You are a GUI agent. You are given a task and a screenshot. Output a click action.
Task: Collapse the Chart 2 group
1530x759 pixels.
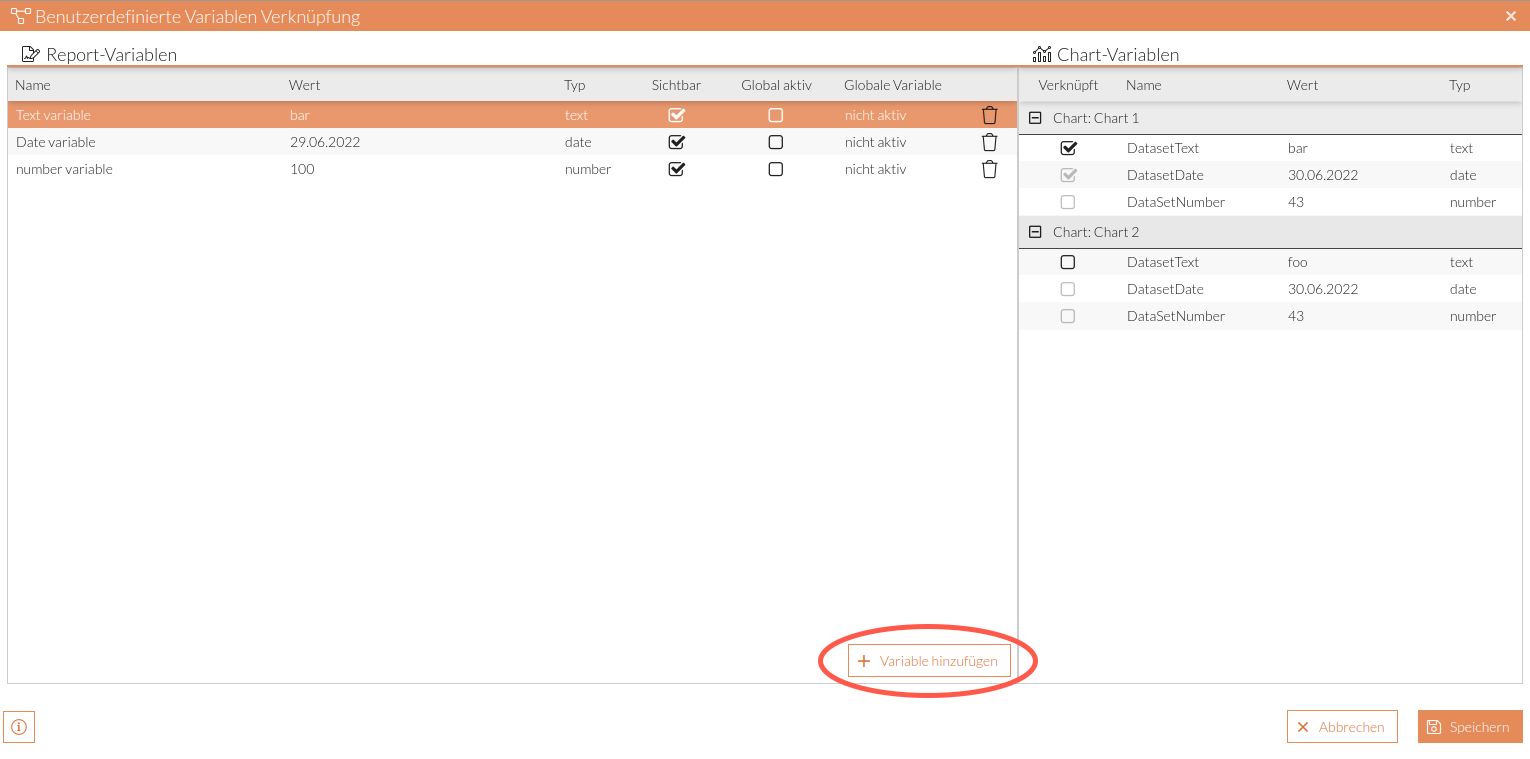coord(1036,232)
